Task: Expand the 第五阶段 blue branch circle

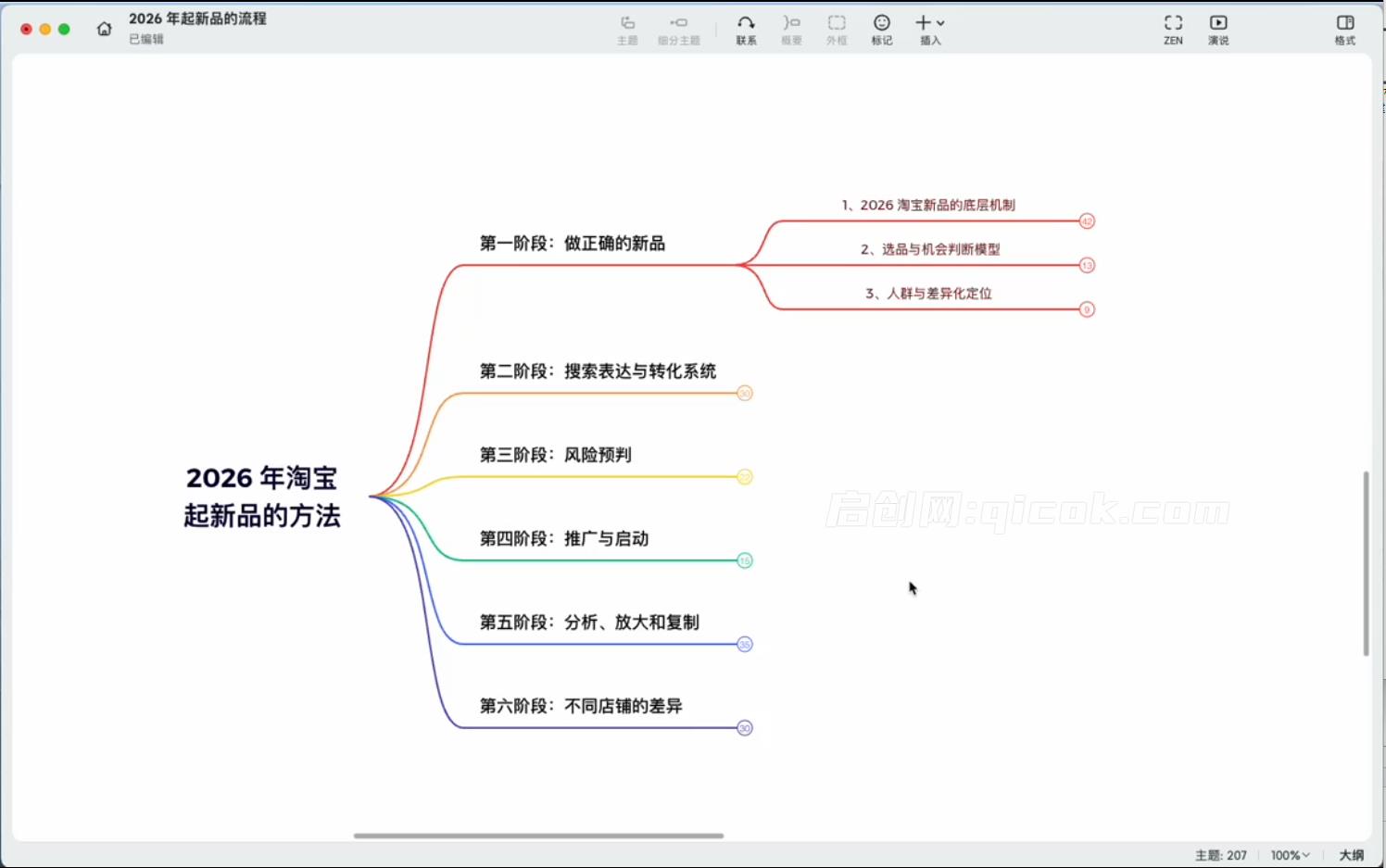Action: (745, 645)
